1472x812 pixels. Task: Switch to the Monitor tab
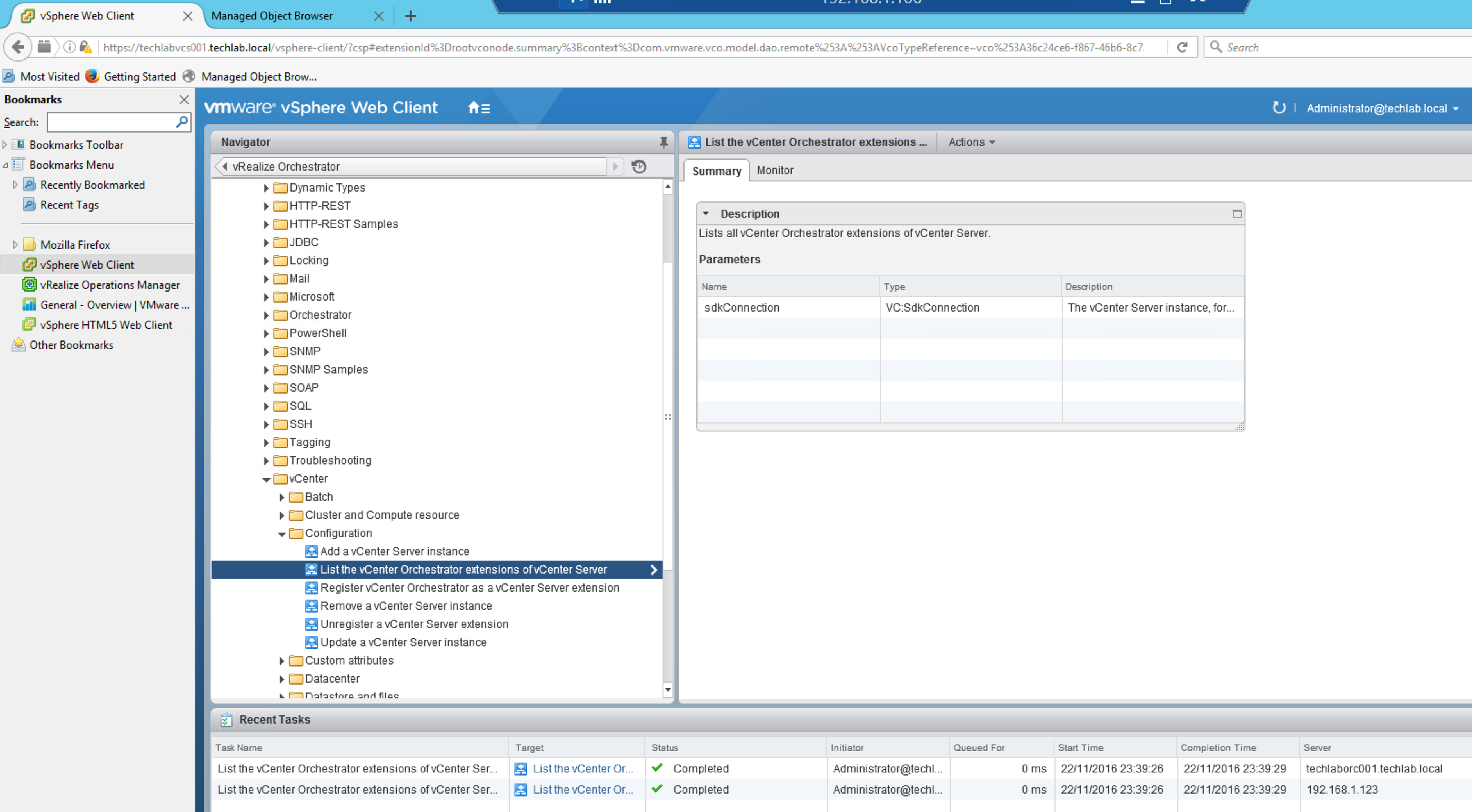pyautogui.click(x=775, y=170)
